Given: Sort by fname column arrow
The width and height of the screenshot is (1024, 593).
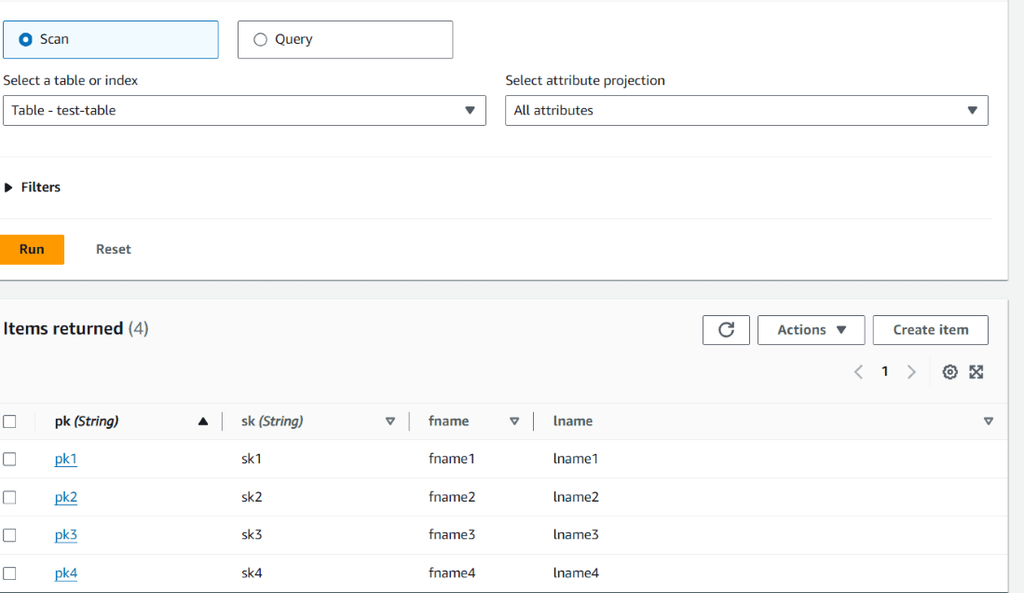Looking at the screenshot, I should click(x=514, y=422).
